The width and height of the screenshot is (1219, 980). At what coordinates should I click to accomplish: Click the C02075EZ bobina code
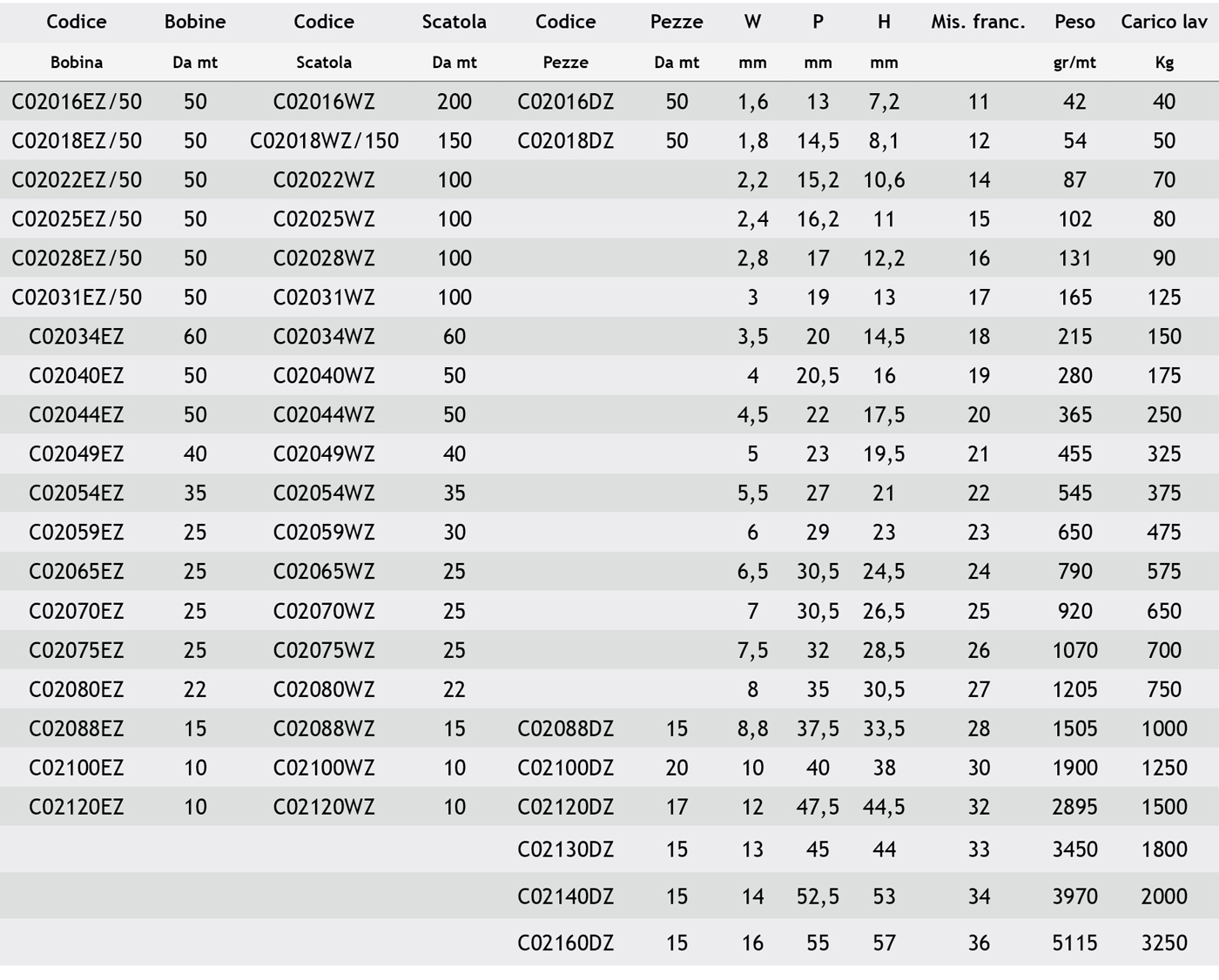tap(77, 650)
